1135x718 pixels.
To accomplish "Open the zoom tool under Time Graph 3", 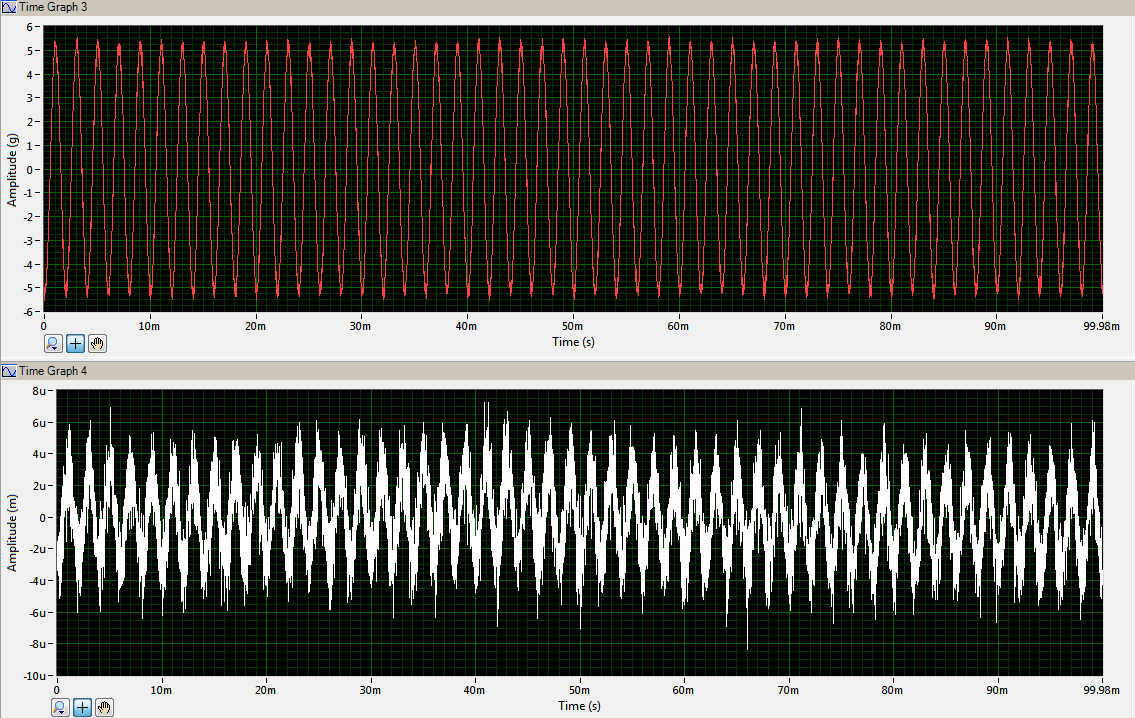I will click(x=54, y=343).
